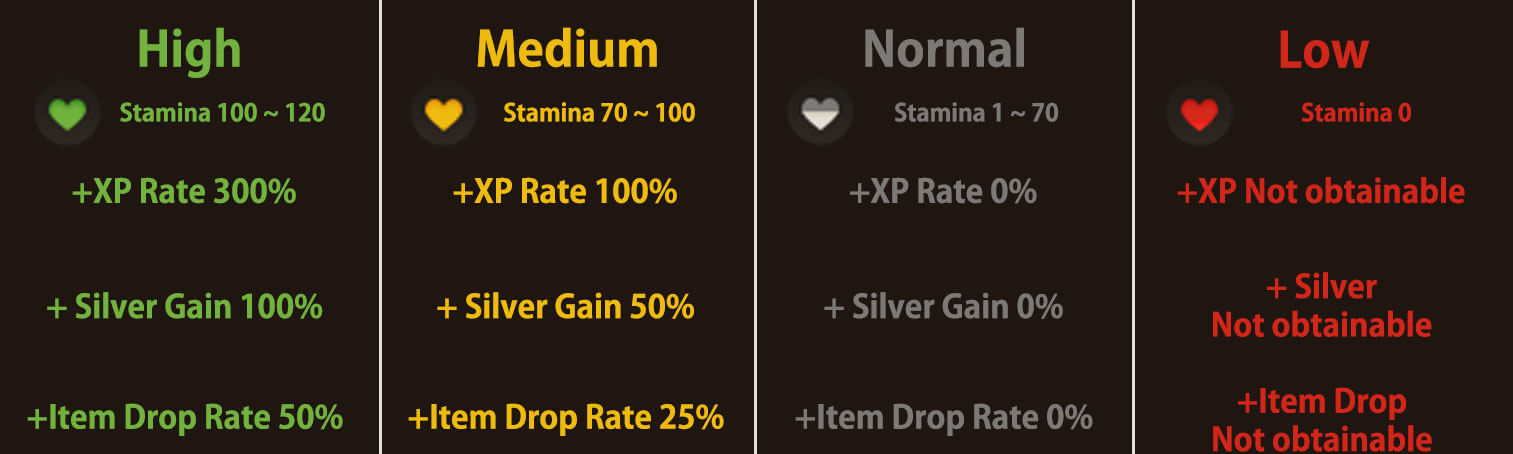This screenshot has height=454, width=1513.
Task: Select the Normal stamina tier heading
Action: coord(944,48)
